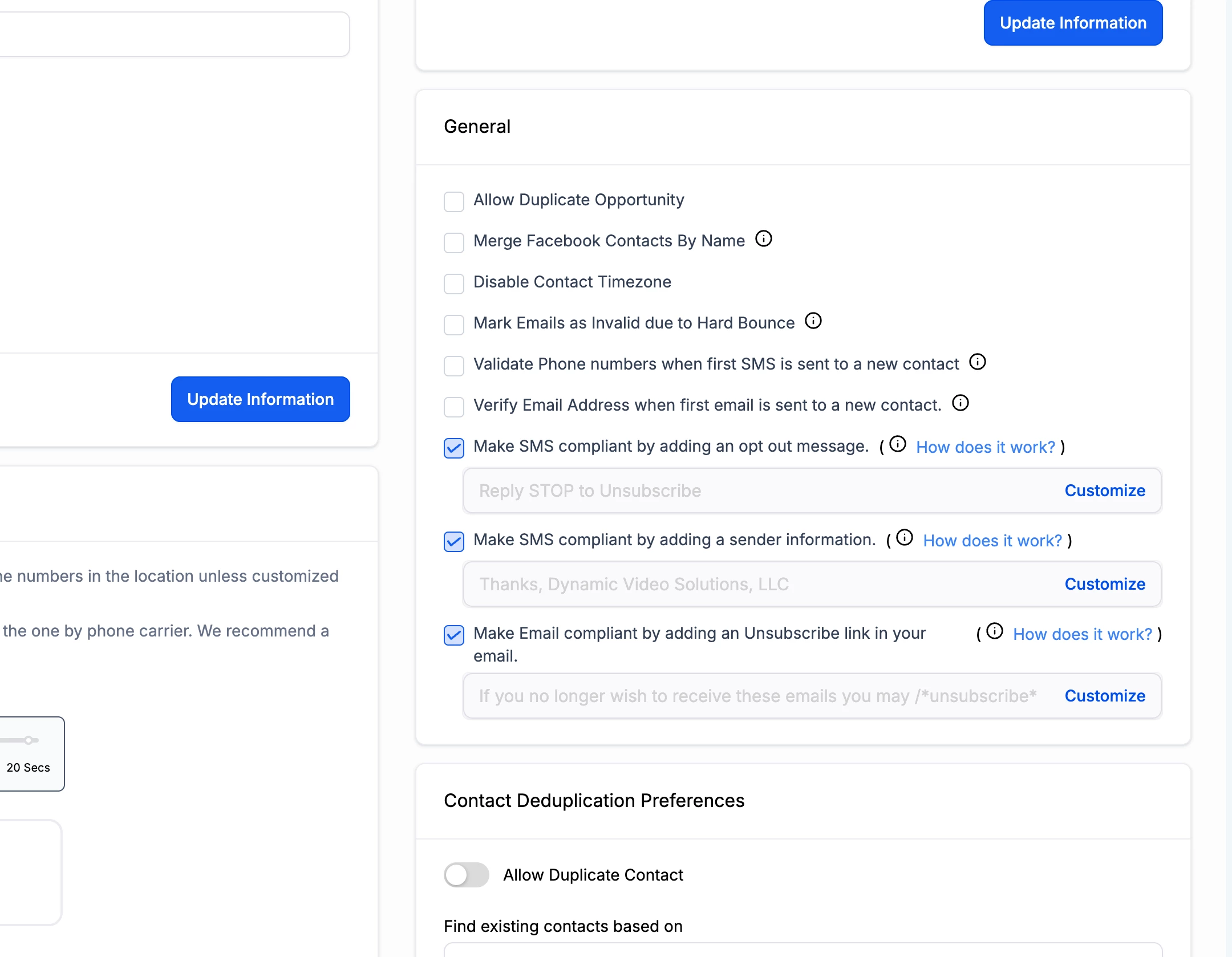Click the 20 Secs slider handle

(28, 740)
